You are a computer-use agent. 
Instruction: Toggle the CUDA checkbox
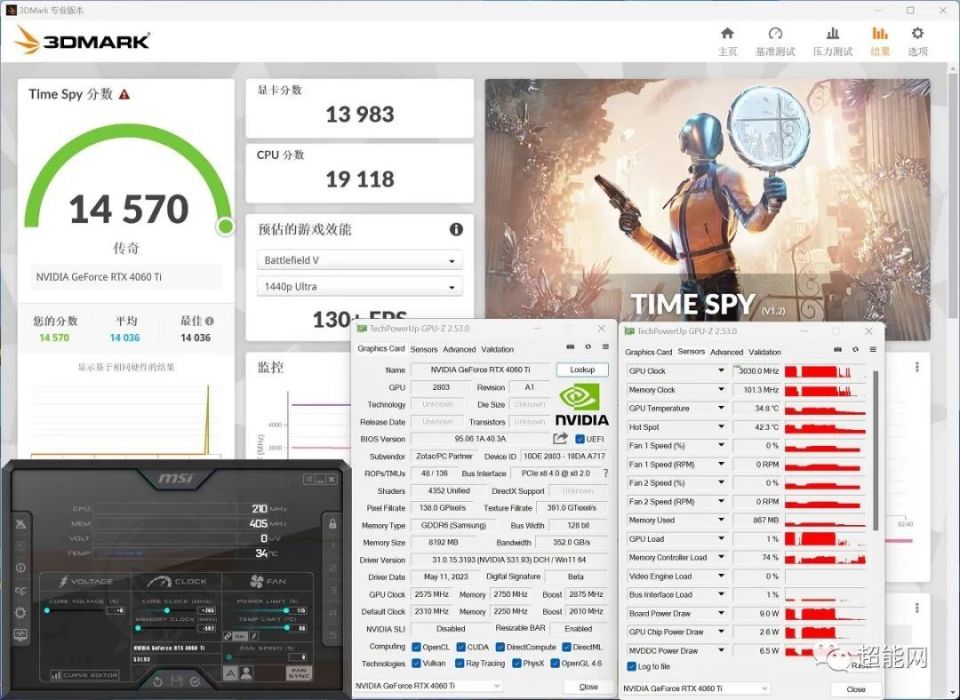tap(461, 647)
